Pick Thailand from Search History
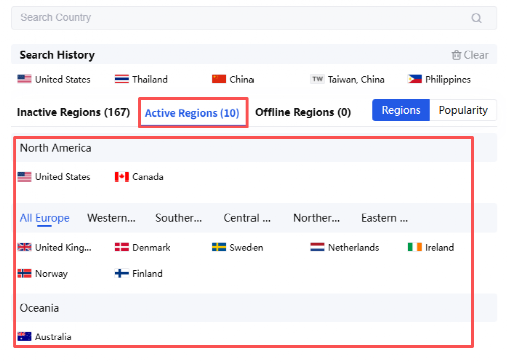 point(141,79)
